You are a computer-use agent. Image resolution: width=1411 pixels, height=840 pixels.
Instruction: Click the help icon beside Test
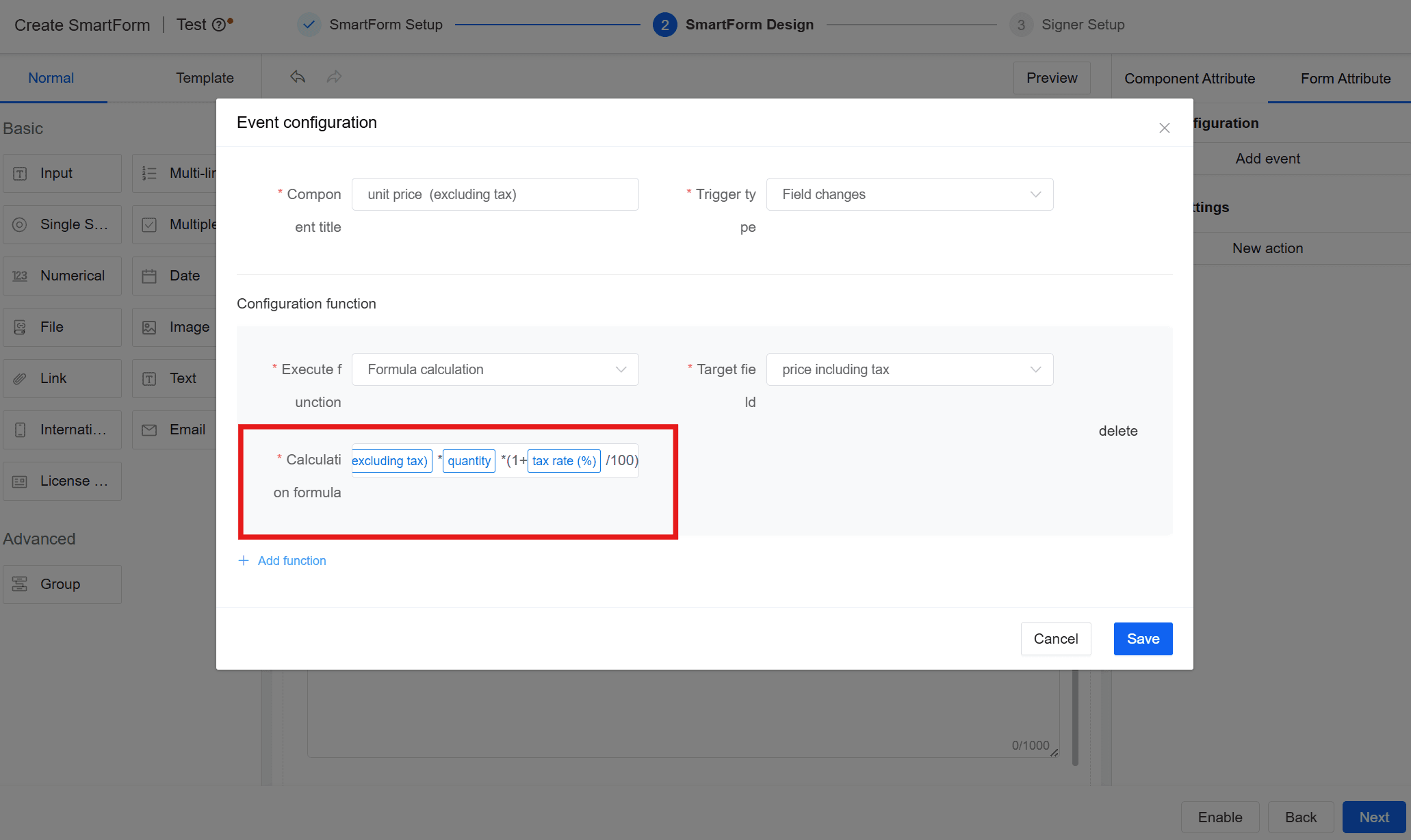pos(219,25)
